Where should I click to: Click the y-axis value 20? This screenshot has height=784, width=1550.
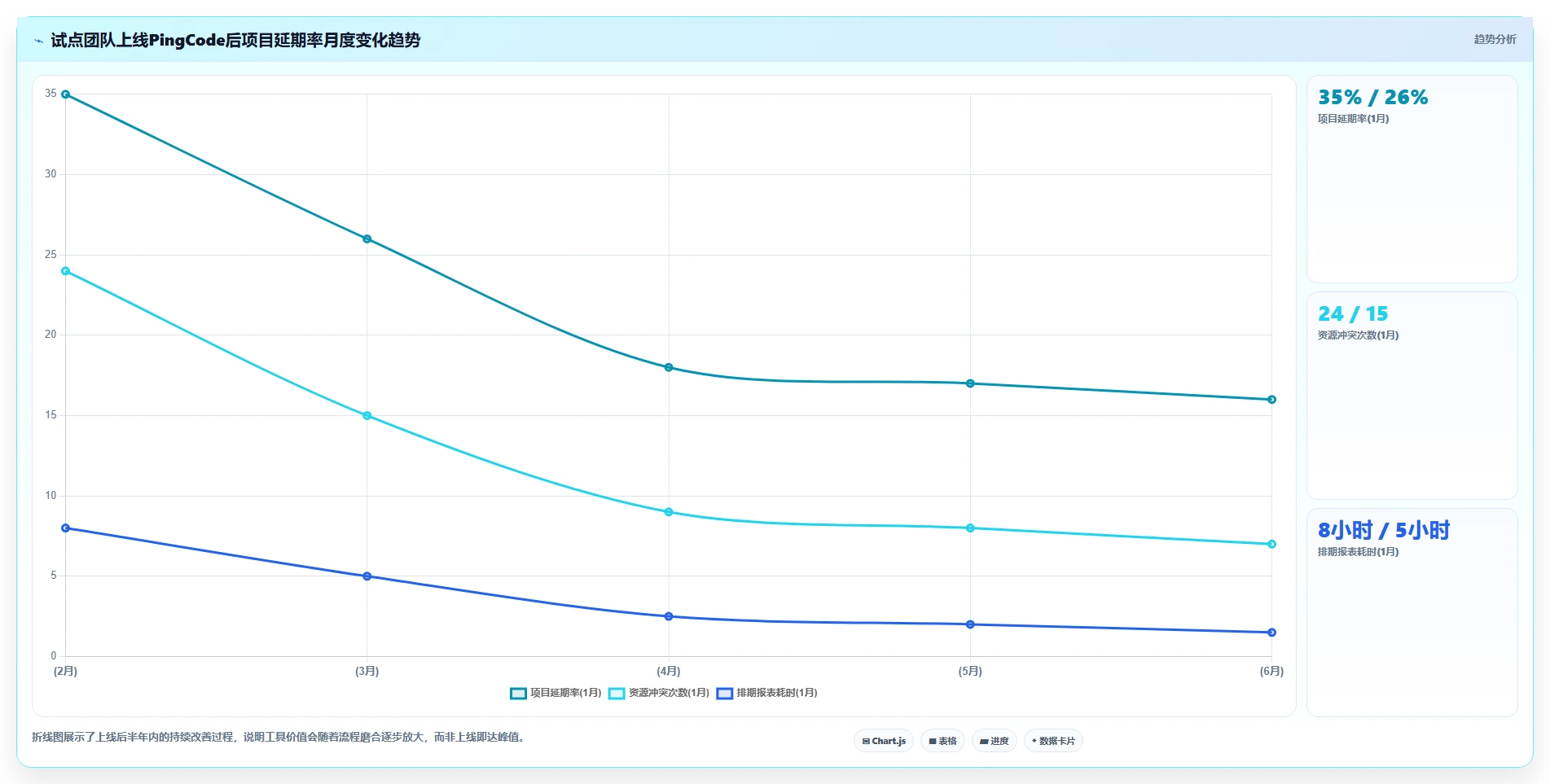pyautogui.click(x=50, y=335)
